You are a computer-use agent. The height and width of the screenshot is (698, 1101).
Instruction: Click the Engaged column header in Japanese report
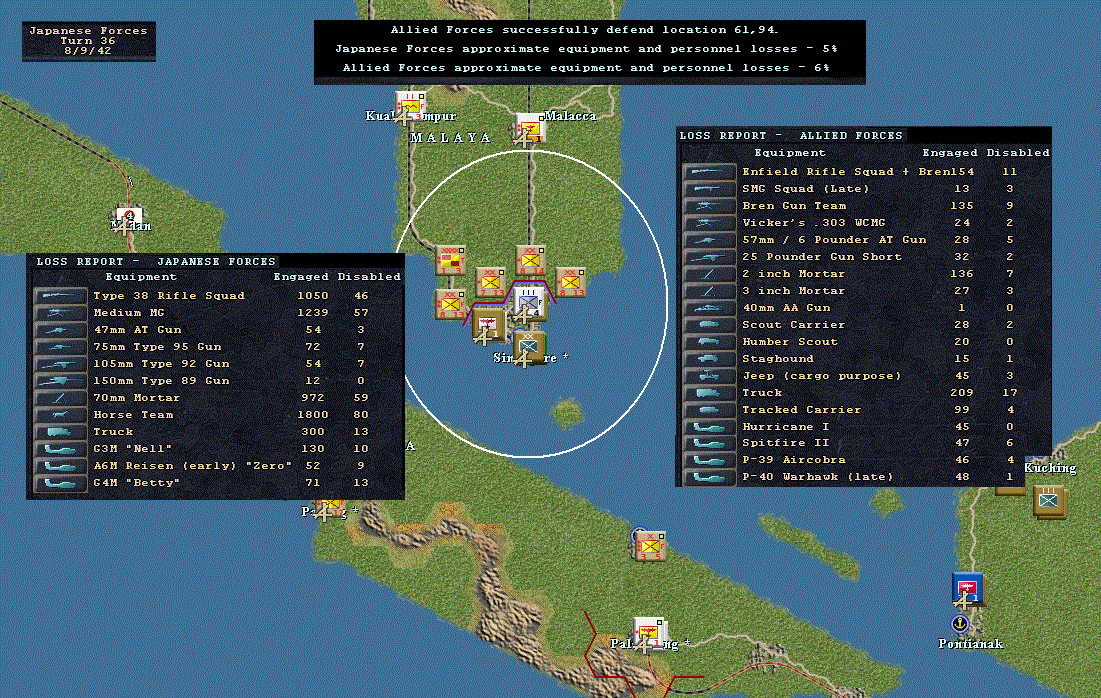301,277
